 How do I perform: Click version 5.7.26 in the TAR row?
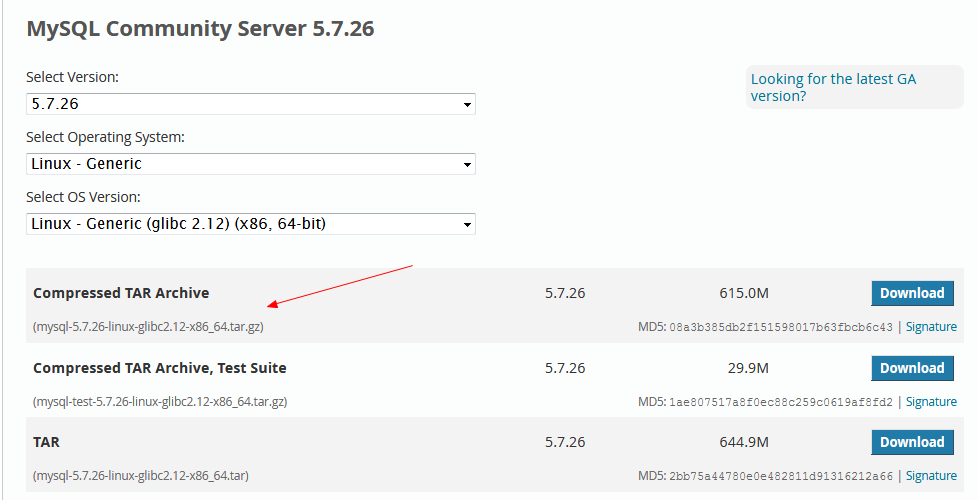pos(565,442)
